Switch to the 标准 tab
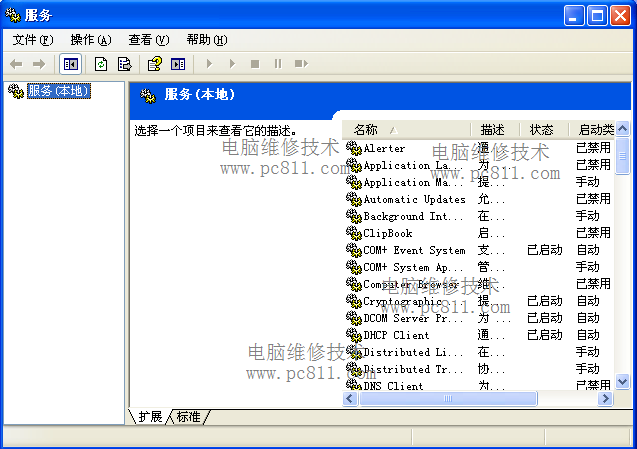This screenshot has width=637, height=449. [189, 417]
